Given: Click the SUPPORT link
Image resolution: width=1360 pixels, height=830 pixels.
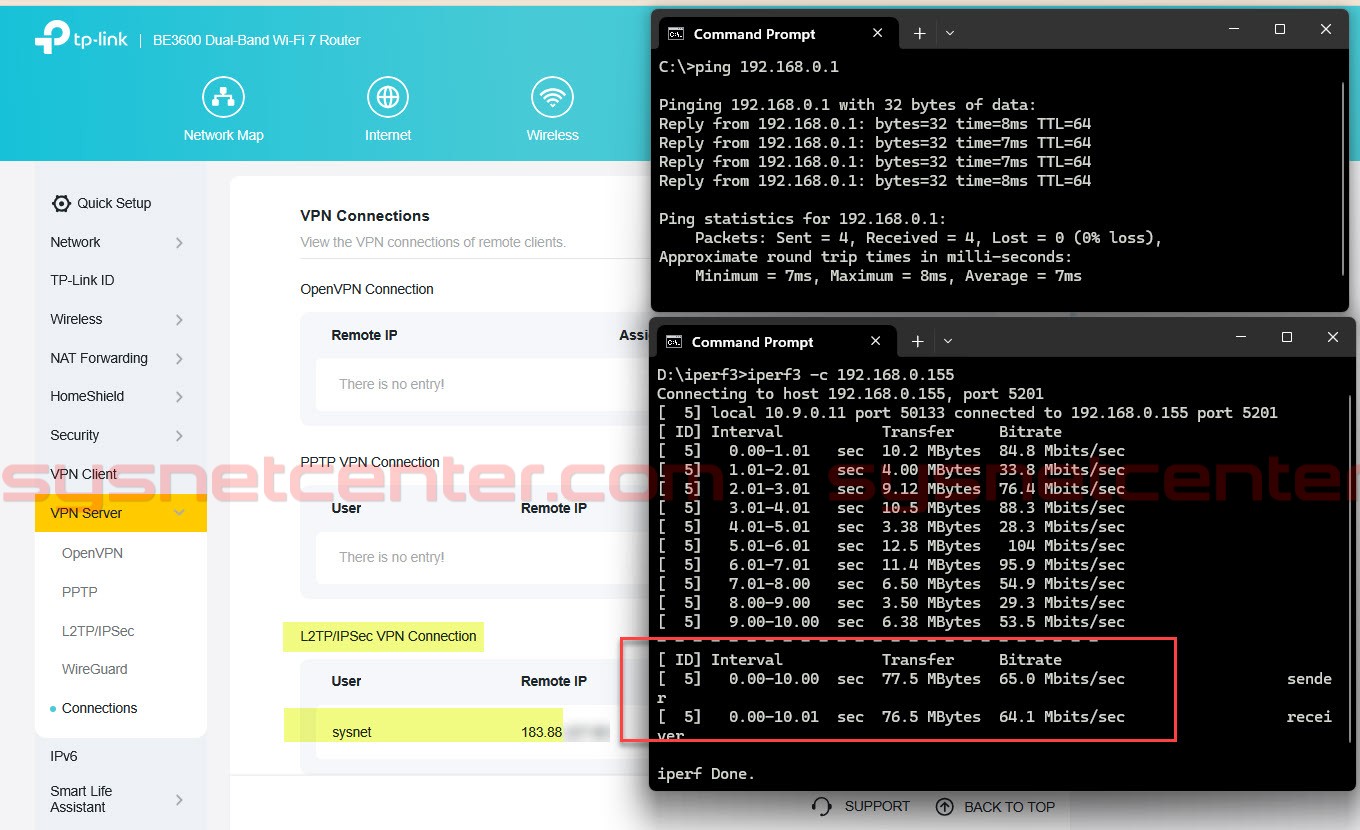Looking at the screenshot, I should [877, 806].
